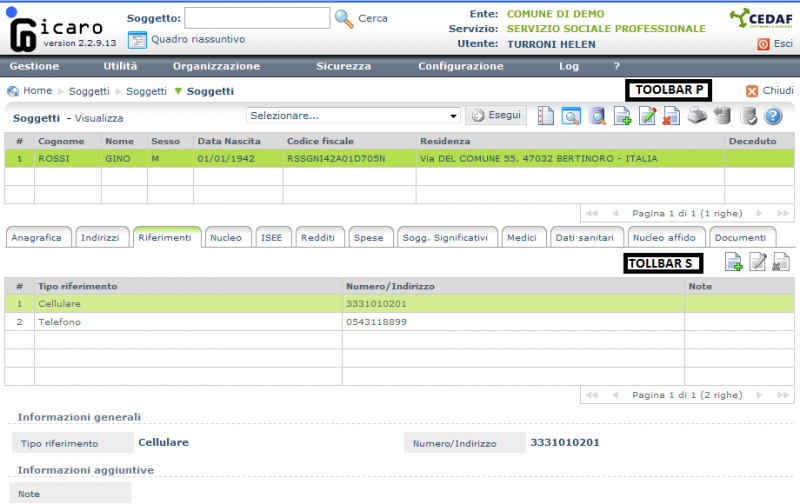Open the Sicurezza menu

(x=343, y=66)
